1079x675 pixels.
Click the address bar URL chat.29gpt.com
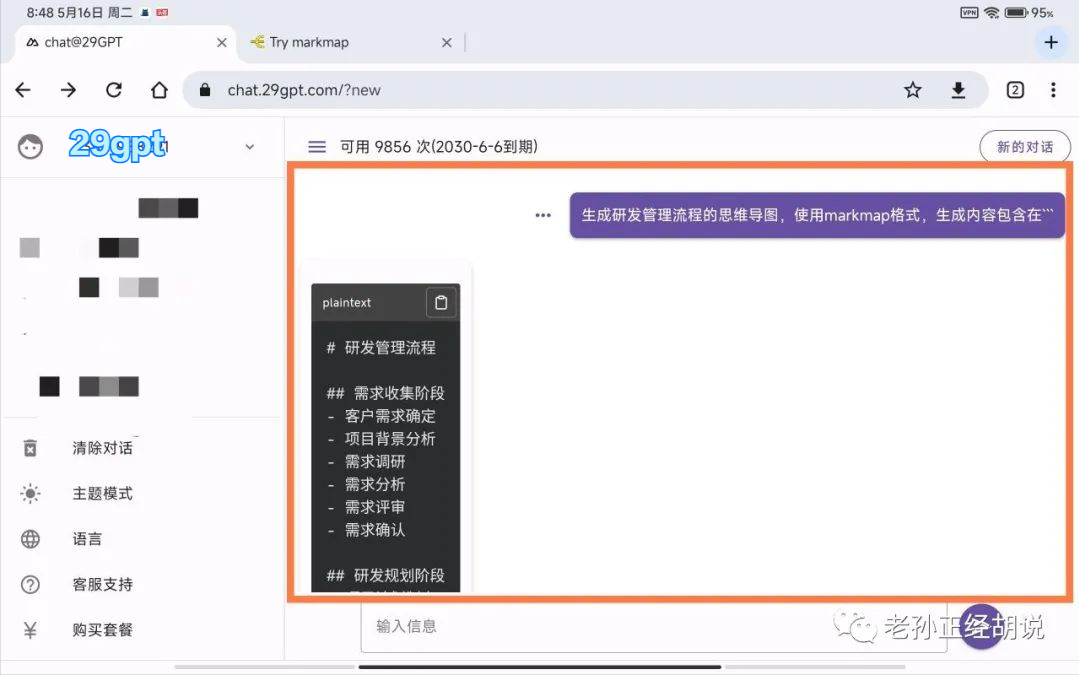tap(304, 90)
